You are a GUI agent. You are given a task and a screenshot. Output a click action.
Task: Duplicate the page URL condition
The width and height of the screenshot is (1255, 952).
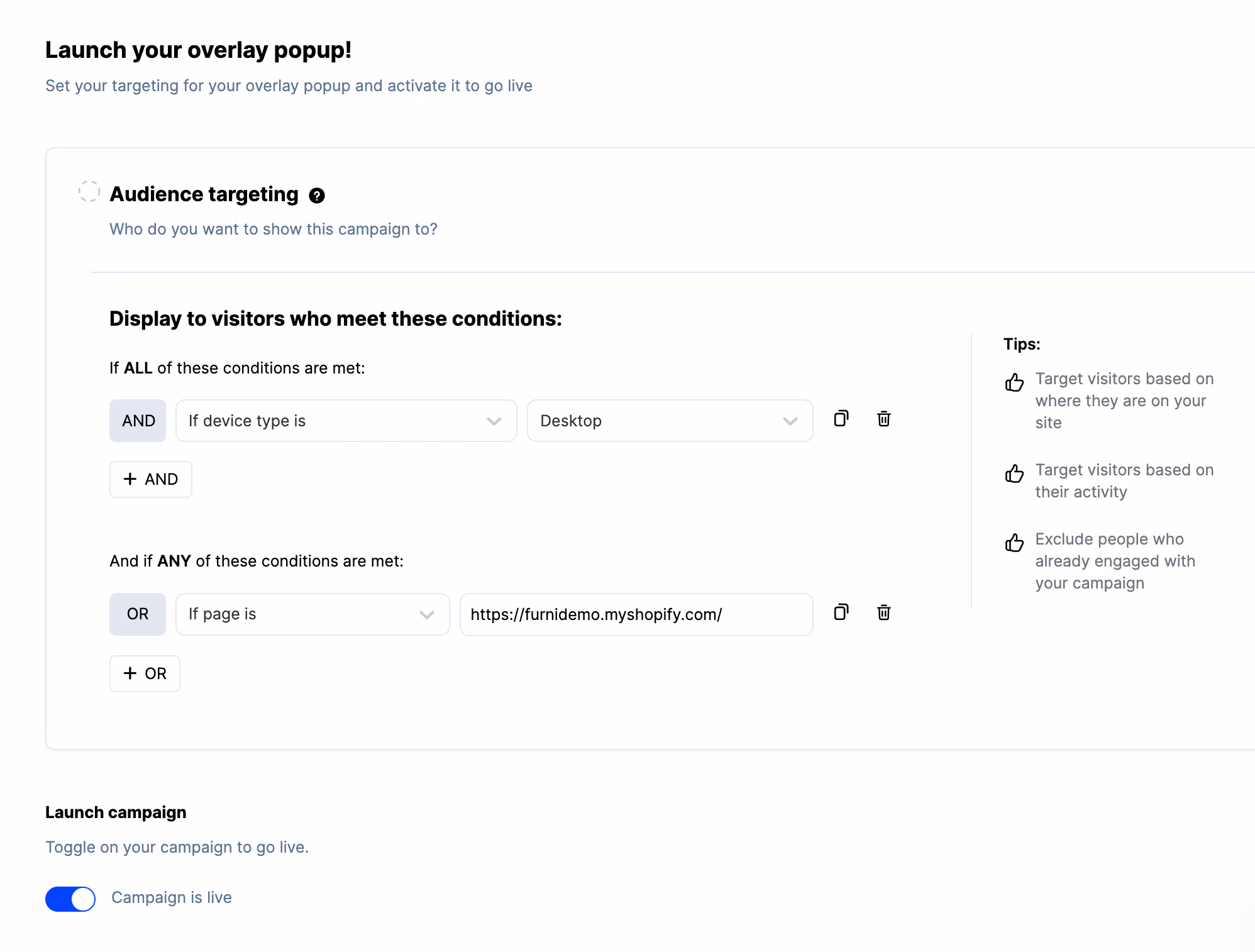point(841,612)
